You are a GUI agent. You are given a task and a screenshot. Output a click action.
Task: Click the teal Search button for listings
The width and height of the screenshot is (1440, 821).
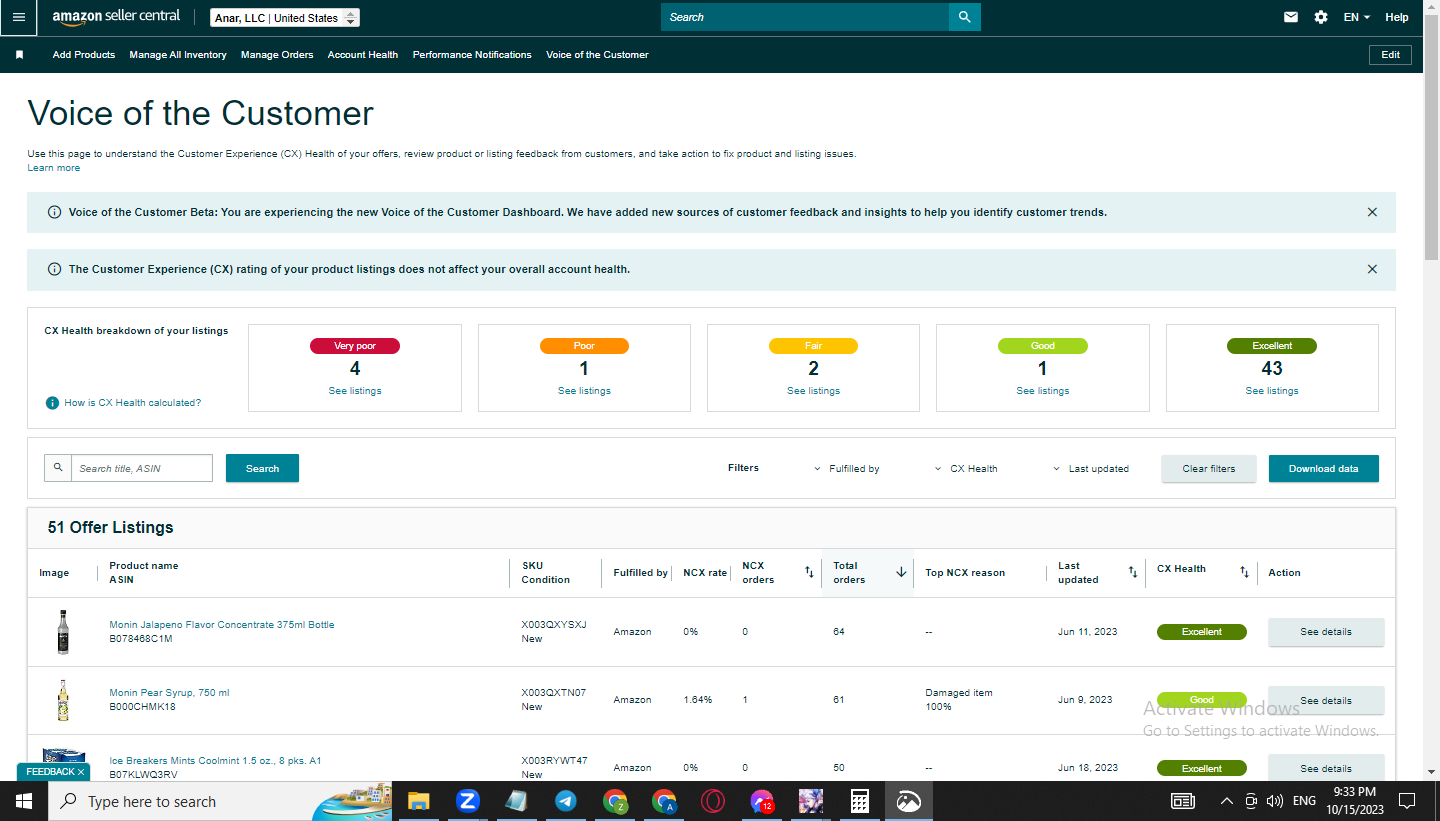(x=262, y=468)
